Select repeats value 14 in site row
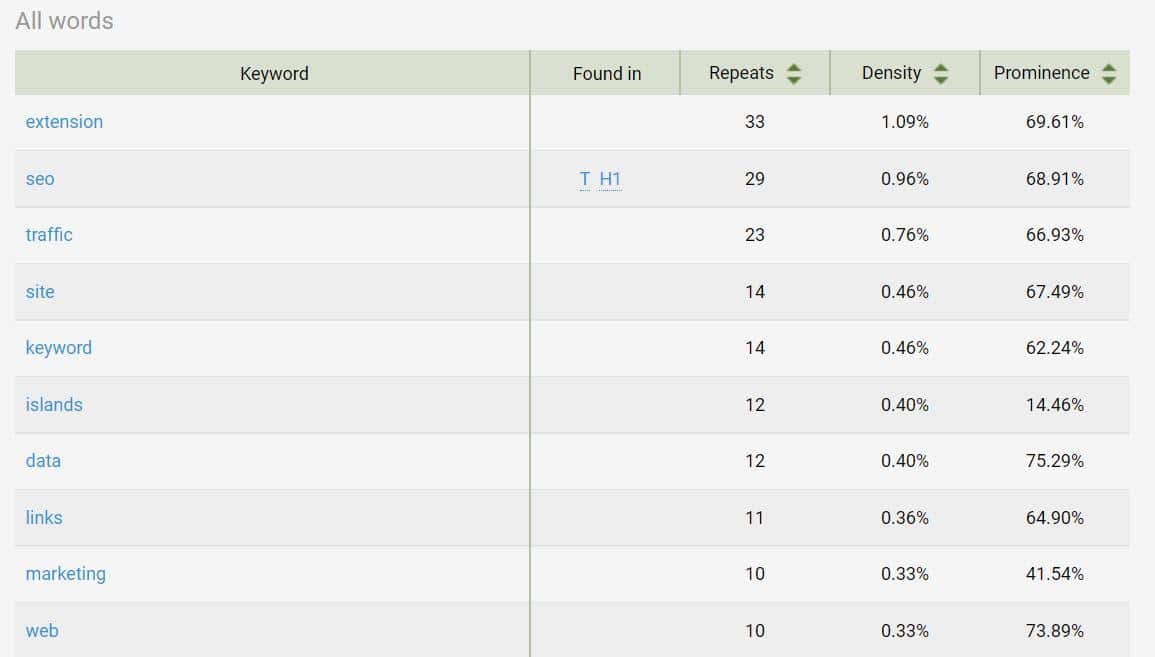The image size is (1155, 657). (x=755, y=292)
